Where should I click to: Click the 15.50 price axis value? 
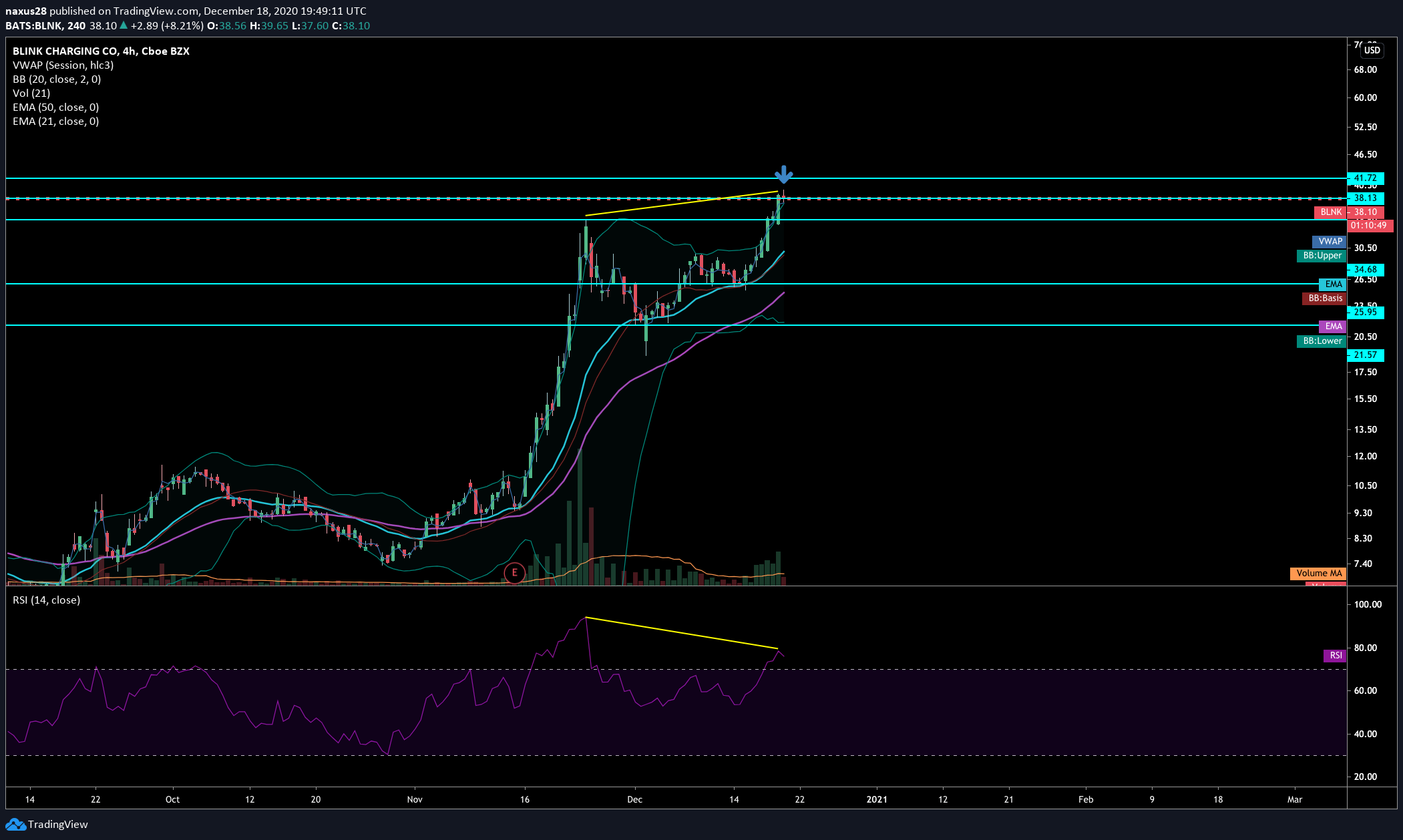click(x=1366, y=399)
